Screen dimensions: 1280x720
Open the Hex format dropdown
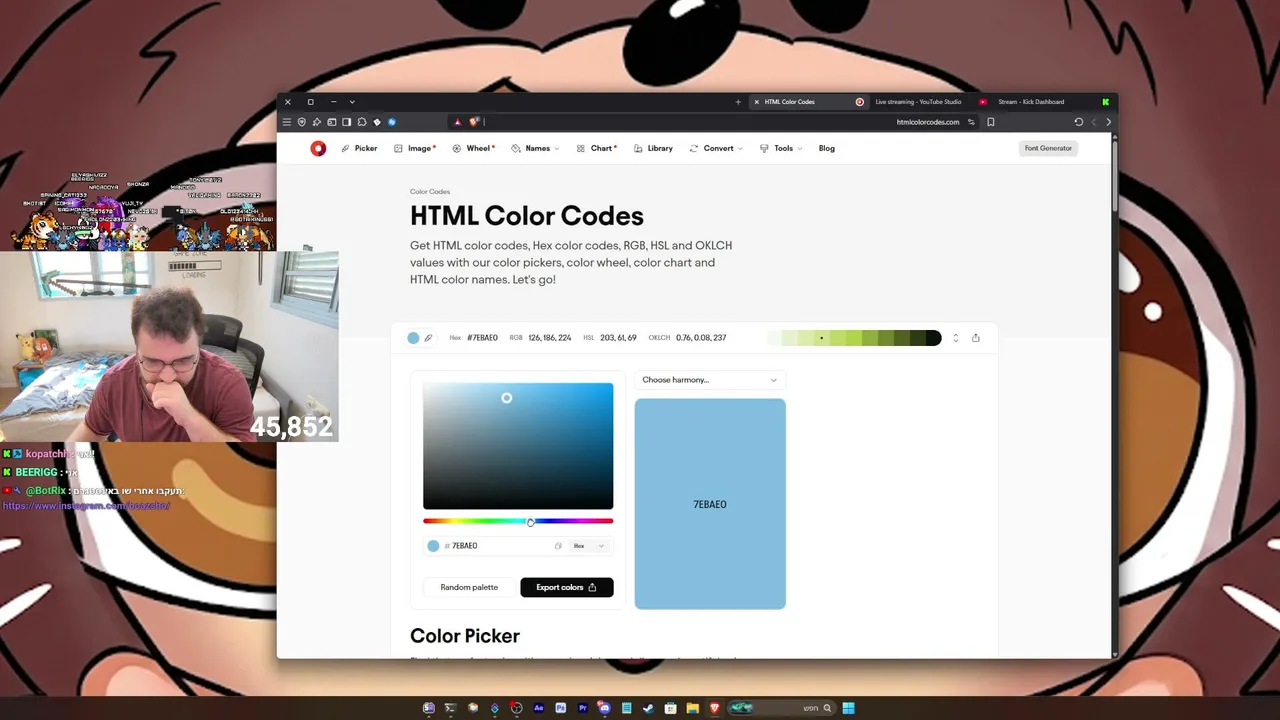tap(589, 546)
